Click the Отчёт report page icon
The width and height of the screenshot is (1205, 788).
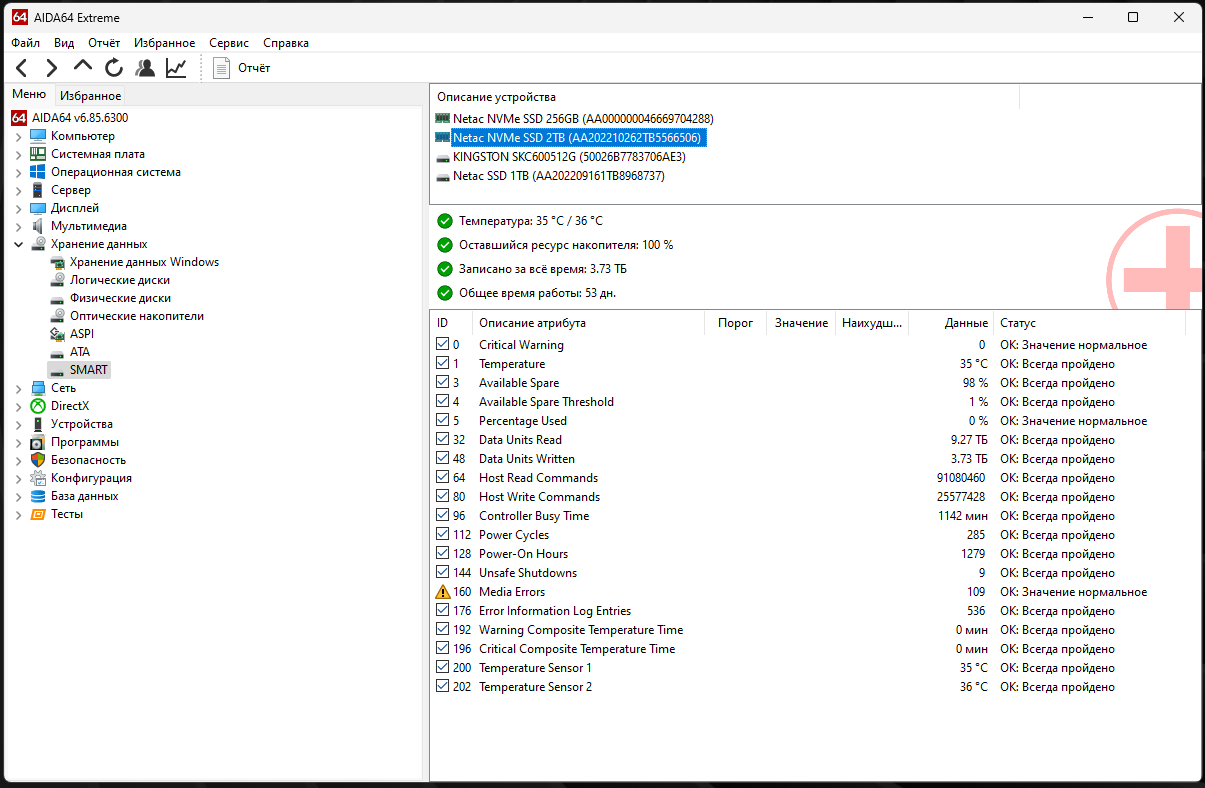pos(222,68)
